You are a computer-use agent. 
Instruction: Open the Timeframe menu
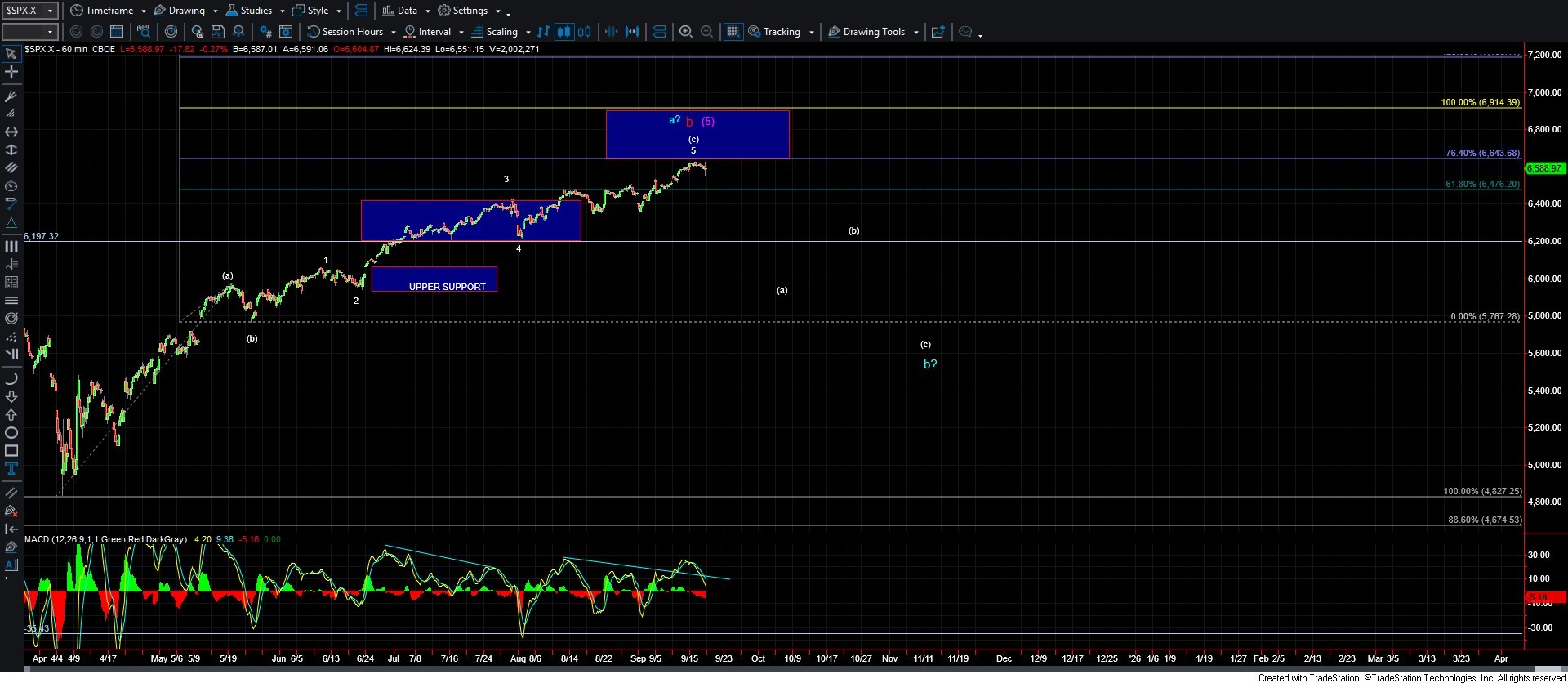(109, 11)
